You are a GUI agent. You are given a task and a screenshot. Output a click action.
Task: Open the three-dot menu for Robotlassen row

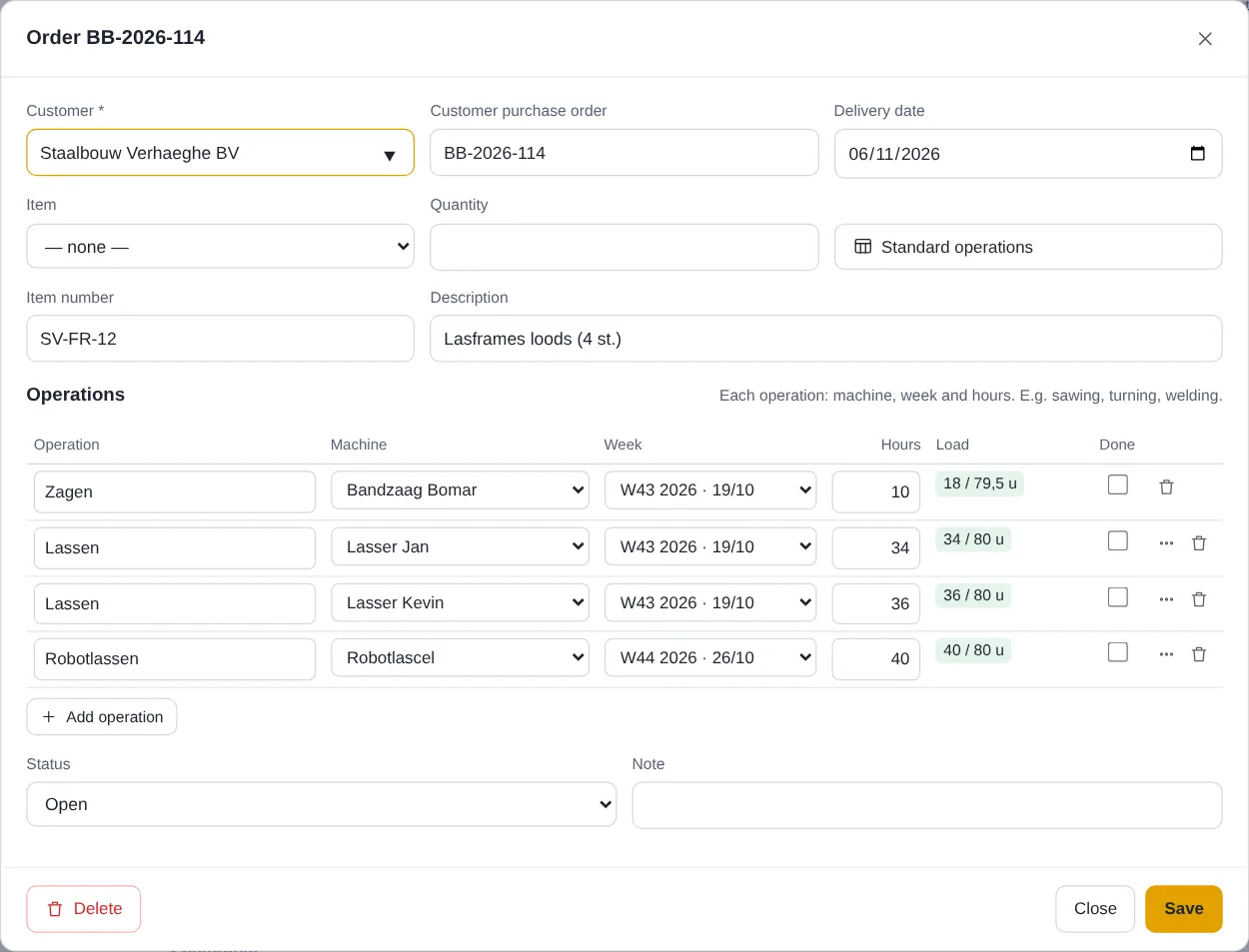[1166, 654]
